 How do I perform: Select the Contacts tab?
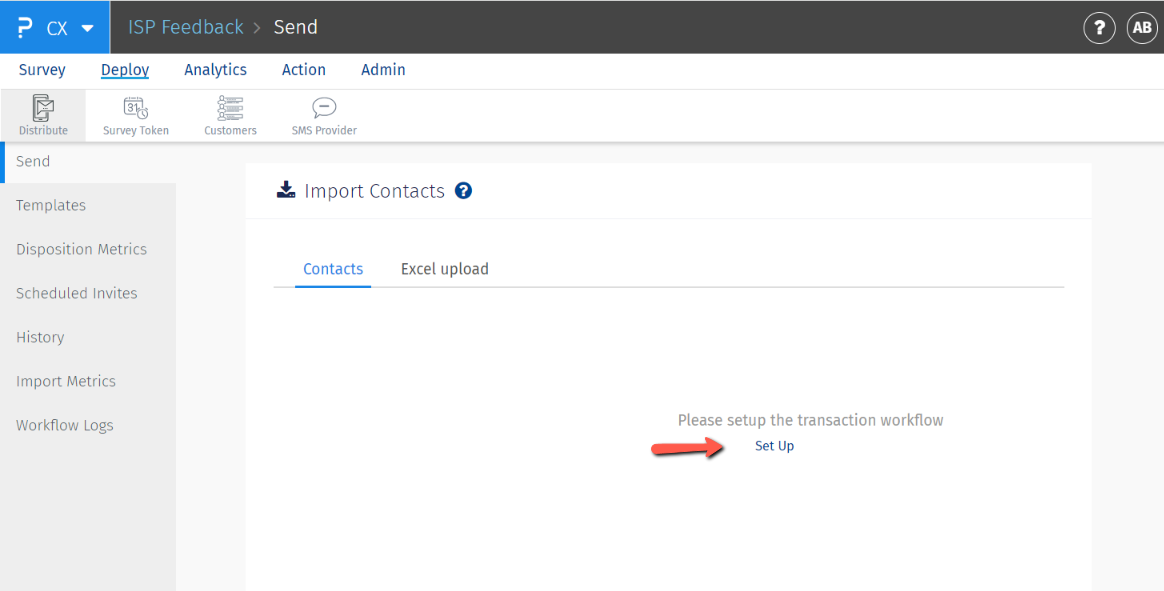click(333, 269)
